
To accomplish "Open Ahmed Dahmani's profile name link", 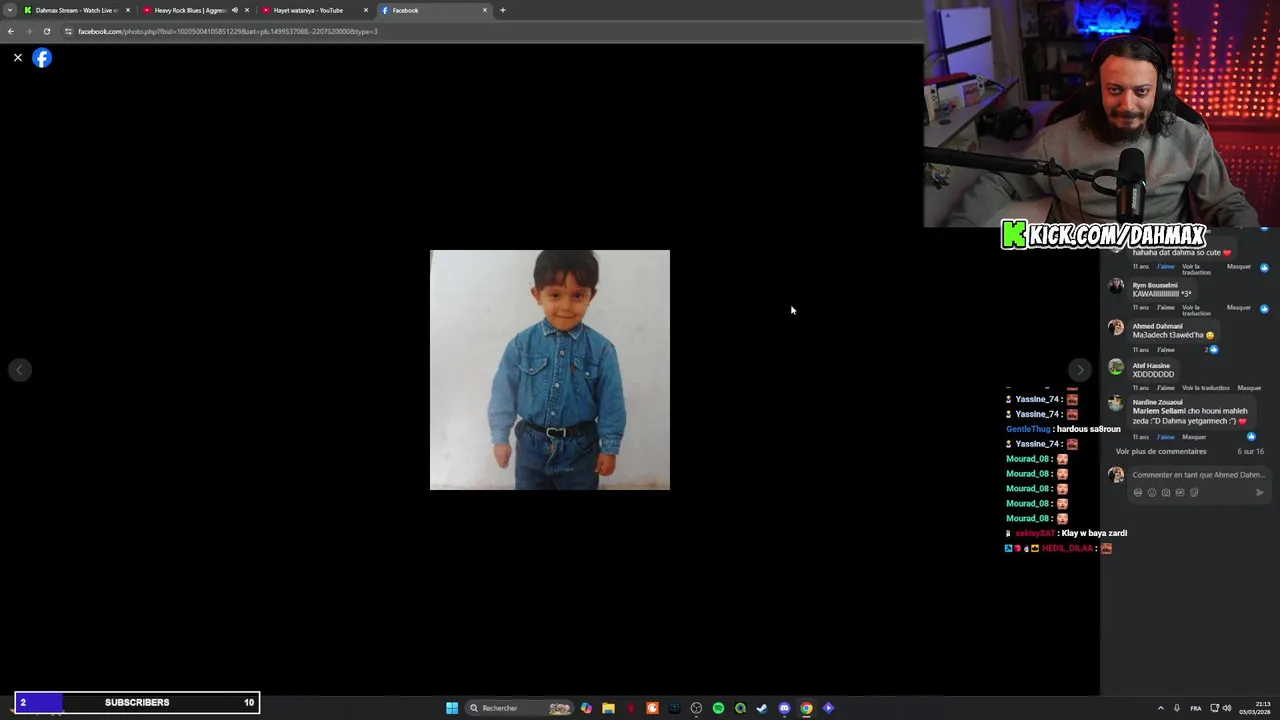I will coord(1157,326).
